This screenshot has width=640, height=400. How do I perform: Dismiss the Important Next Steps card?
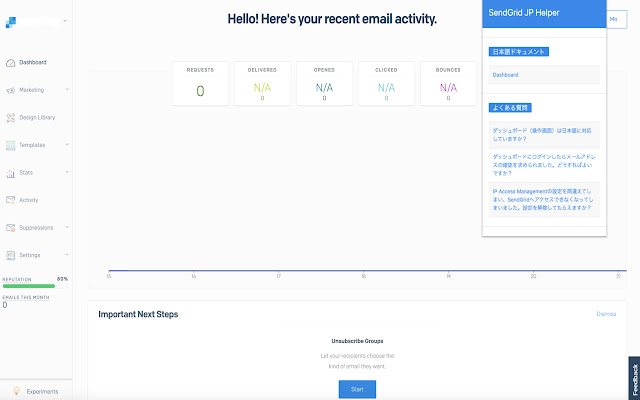(x=606, y=314)
